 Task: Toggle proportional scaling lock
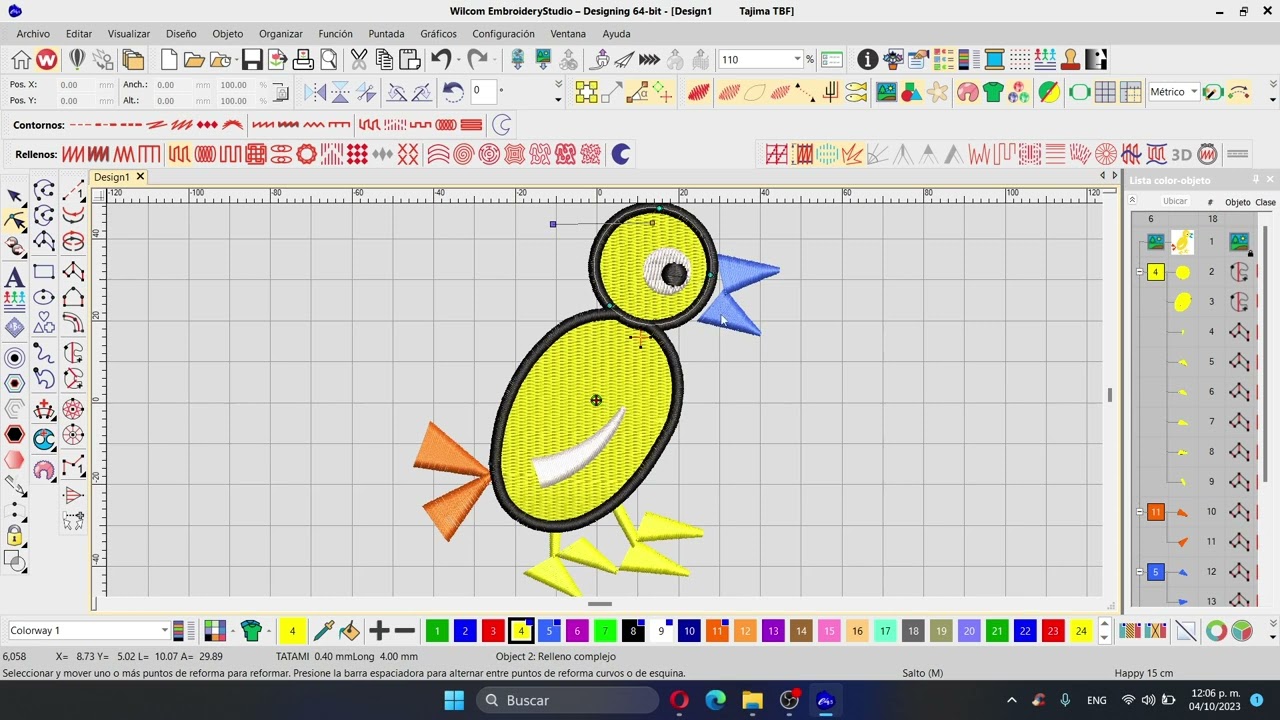pos(281,93)
